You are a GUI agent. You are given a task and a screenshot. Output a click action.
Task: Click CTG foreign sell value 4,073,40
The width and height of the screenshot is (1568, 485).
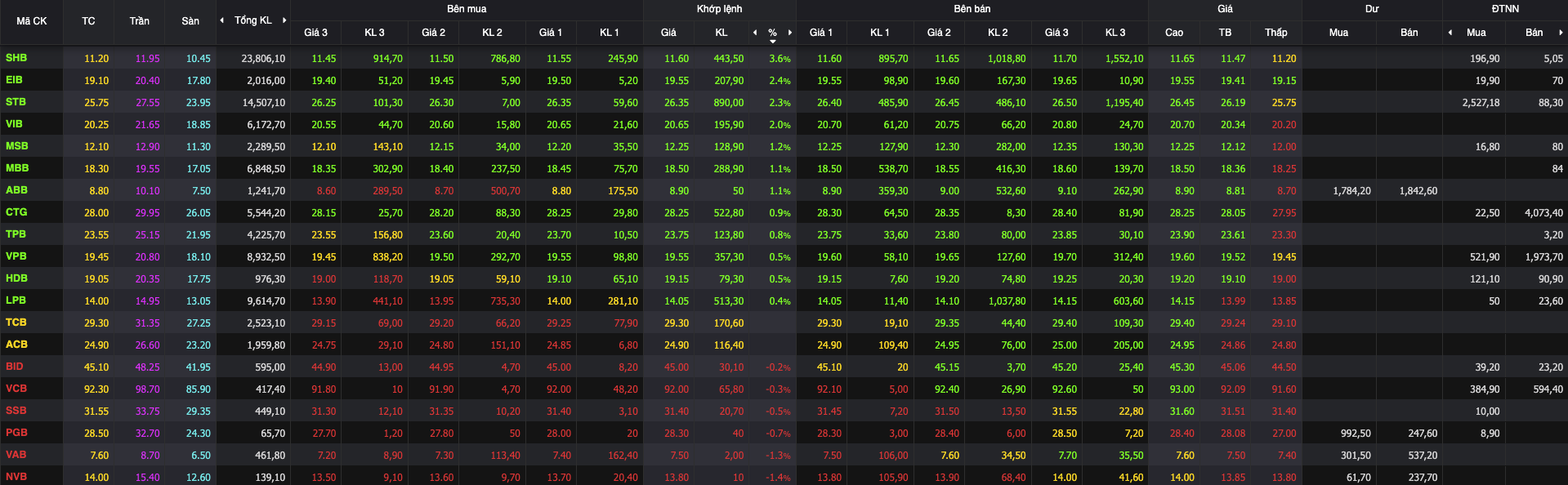point(1544,213)
